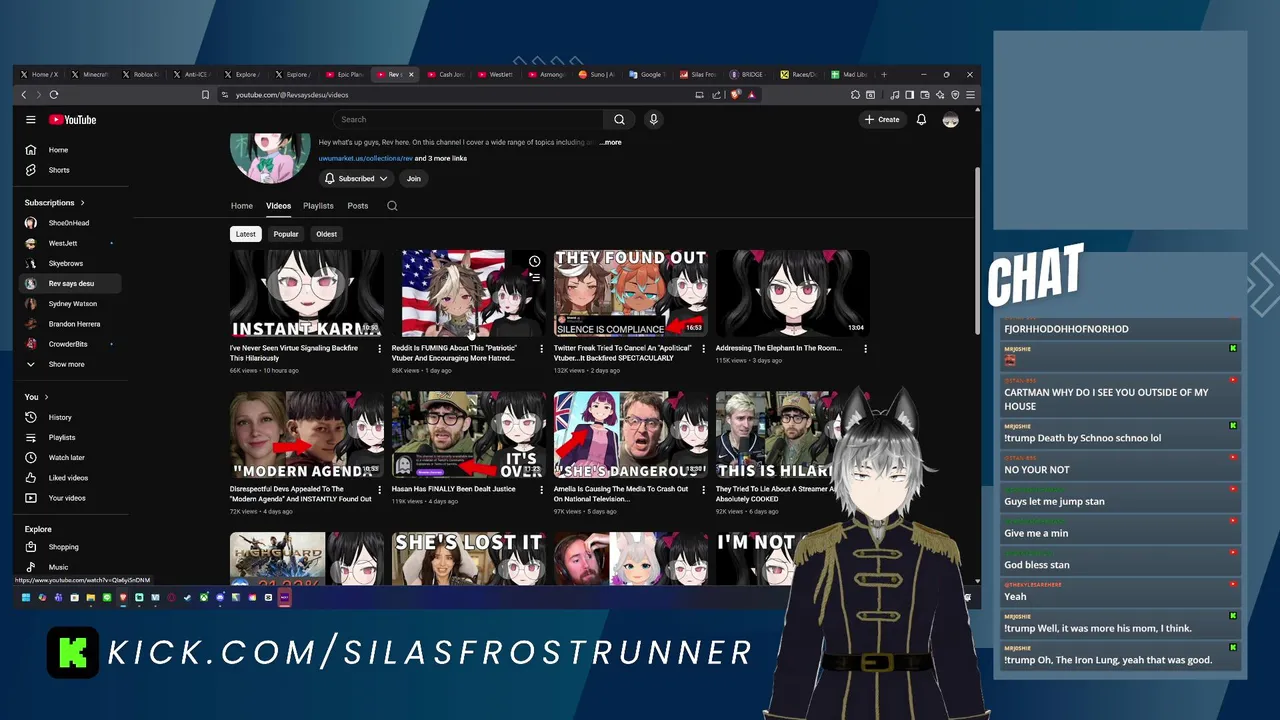Open "MODERN AGENDA" video thumbnail

pos(306,434)
